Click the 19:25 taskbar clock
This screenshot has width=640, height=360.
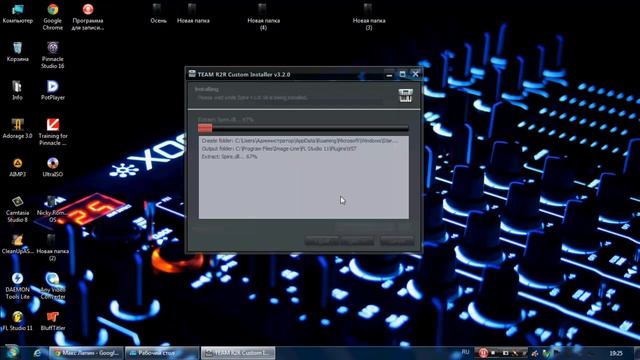pos(616,353)
